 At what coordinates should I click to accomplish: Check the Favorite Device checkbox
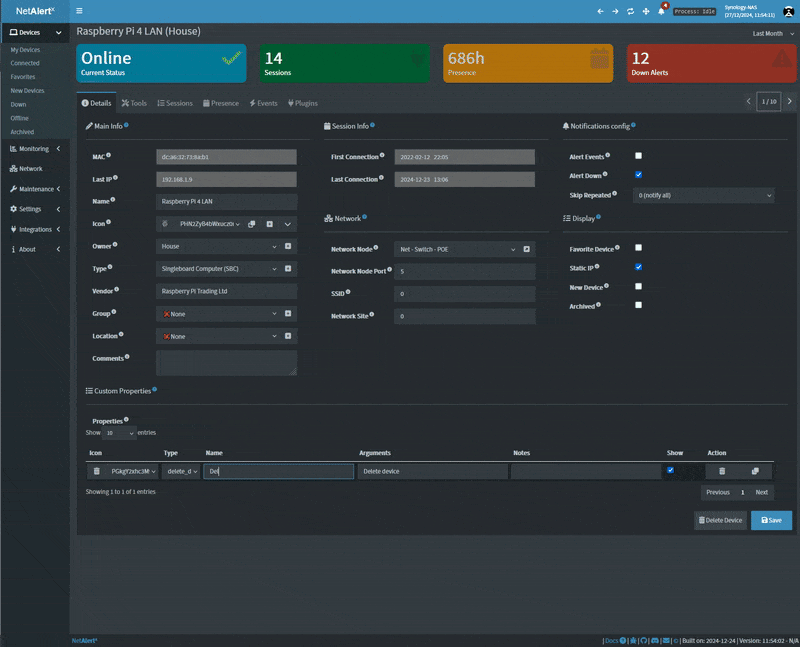point(638,248)
